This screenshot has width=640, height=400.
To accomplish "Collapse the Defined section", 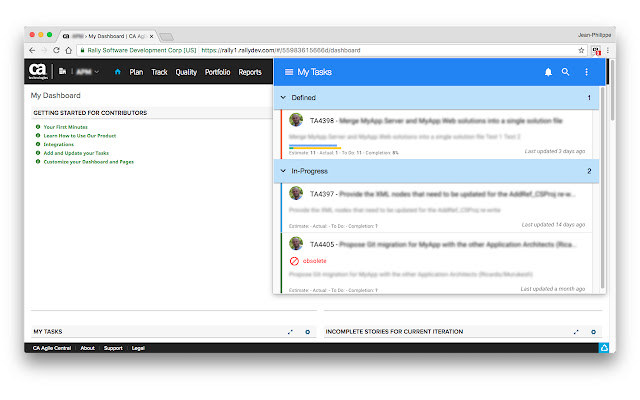I will click(283, 98).
